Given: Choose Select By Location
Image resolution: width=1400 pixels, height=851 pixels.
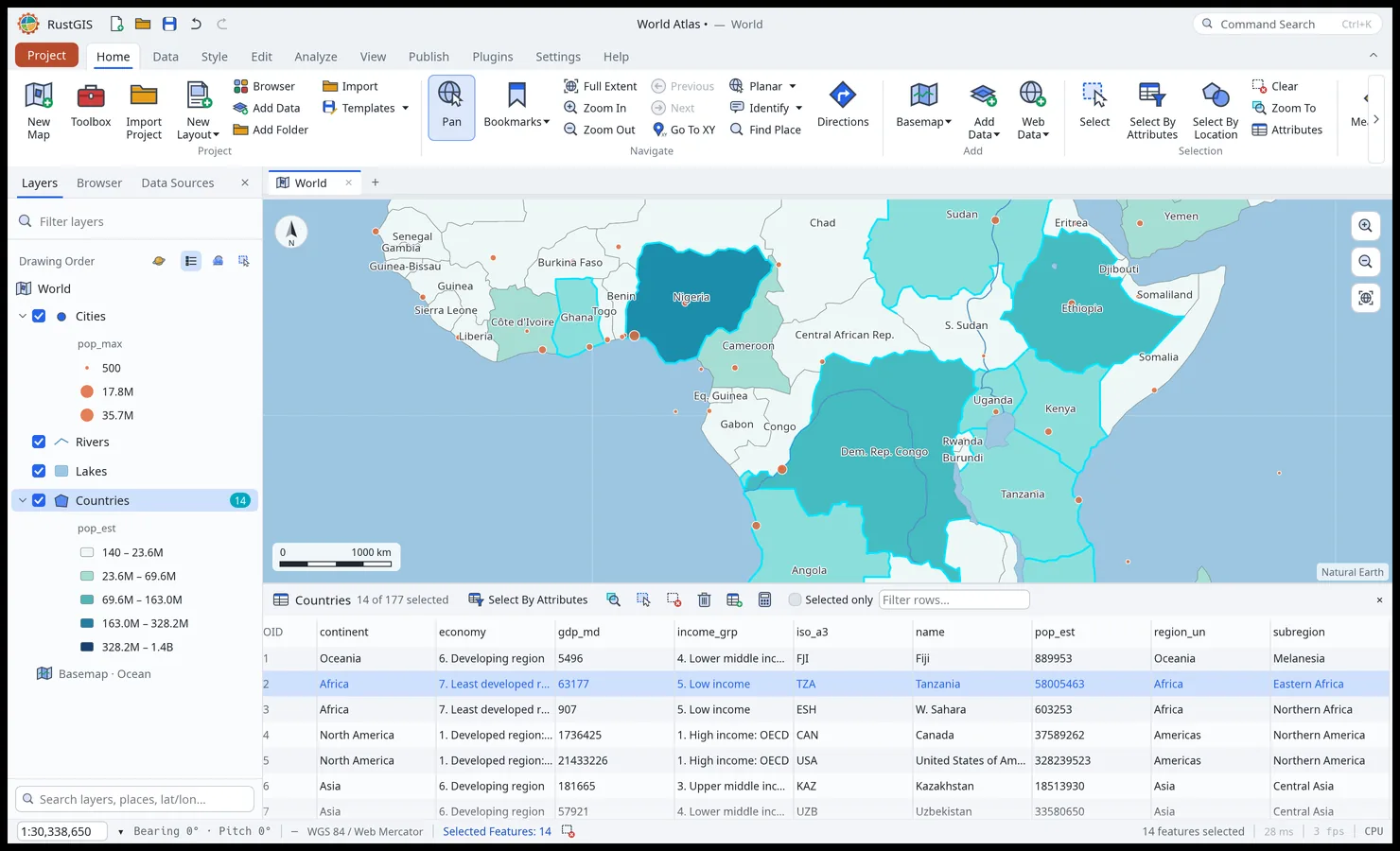Looking at the screenshot, I should [x=1215, y=112].
